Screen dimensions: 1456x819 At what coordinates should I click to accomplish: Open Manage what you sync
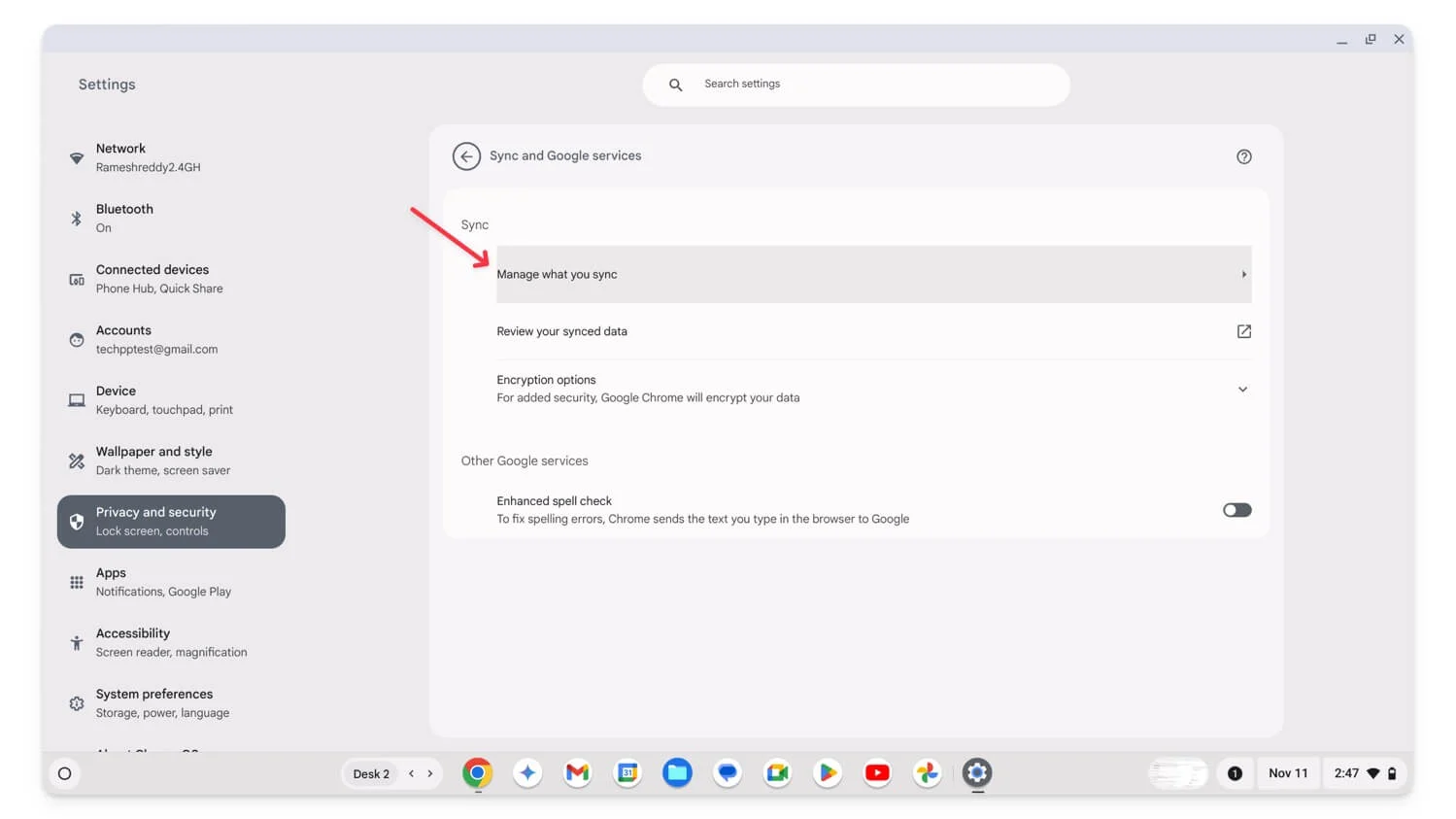coord(873,274)
